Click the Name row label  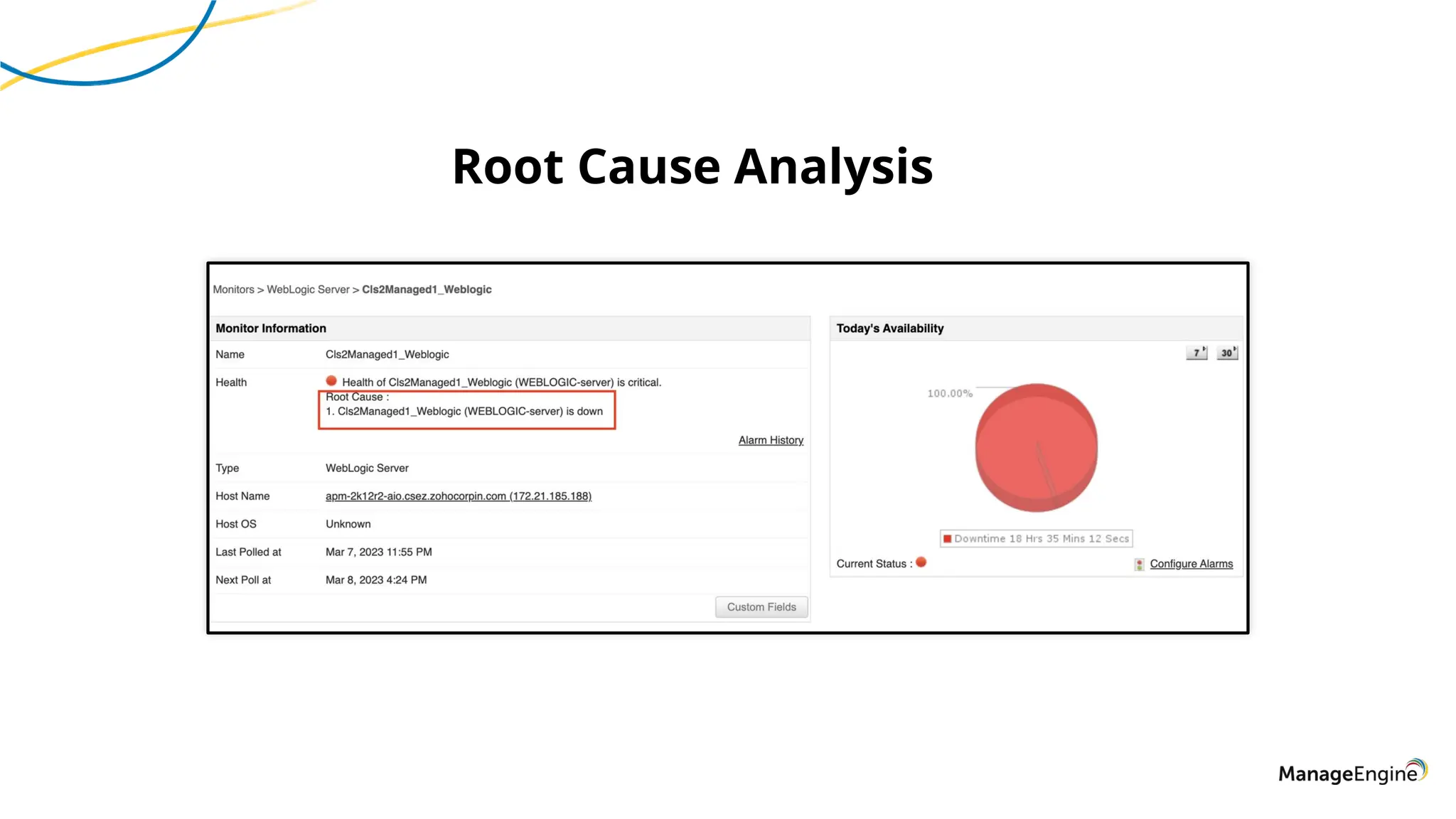[x=230, y=354]
